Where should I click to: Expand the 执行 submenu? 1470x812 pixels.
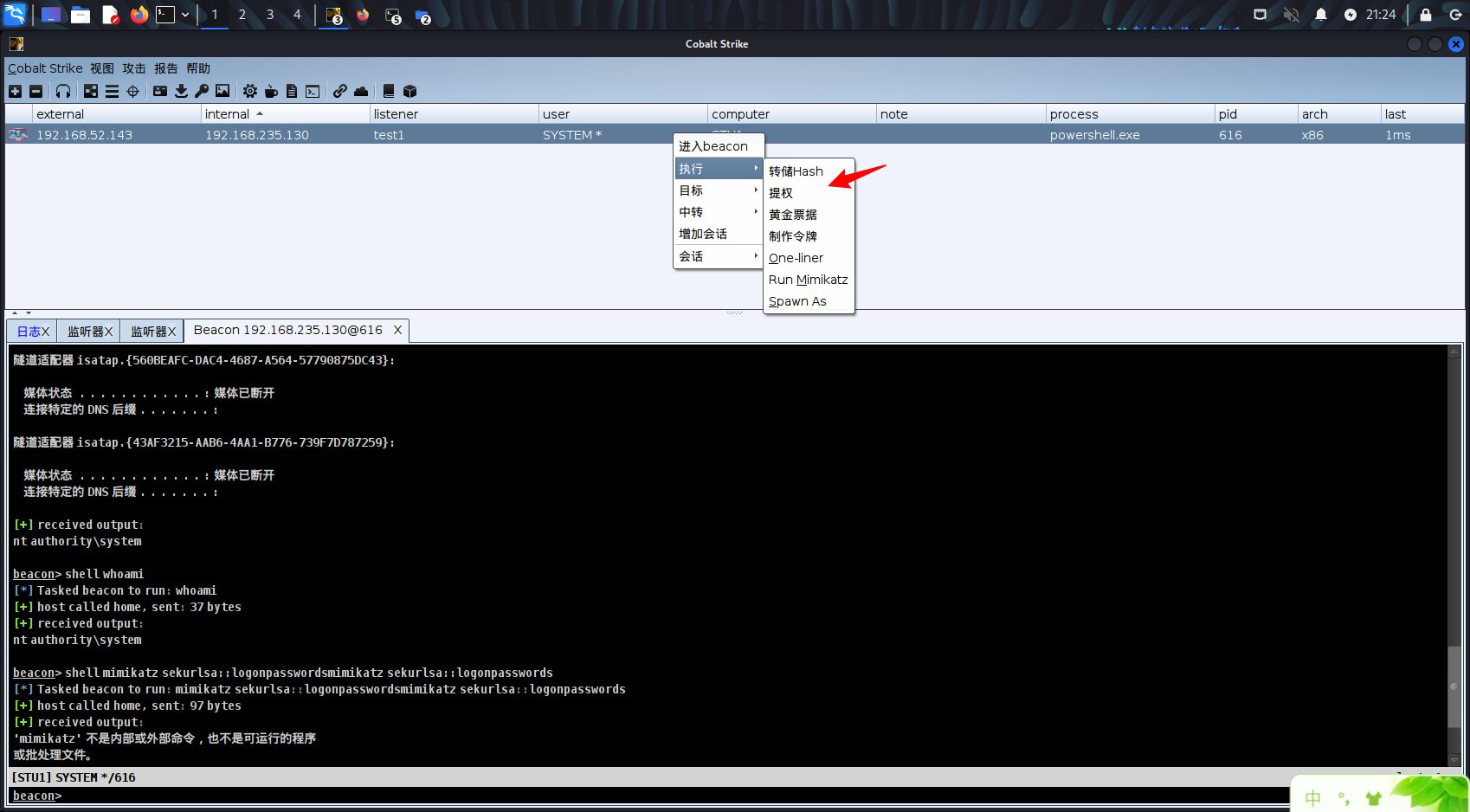[719, 169]
